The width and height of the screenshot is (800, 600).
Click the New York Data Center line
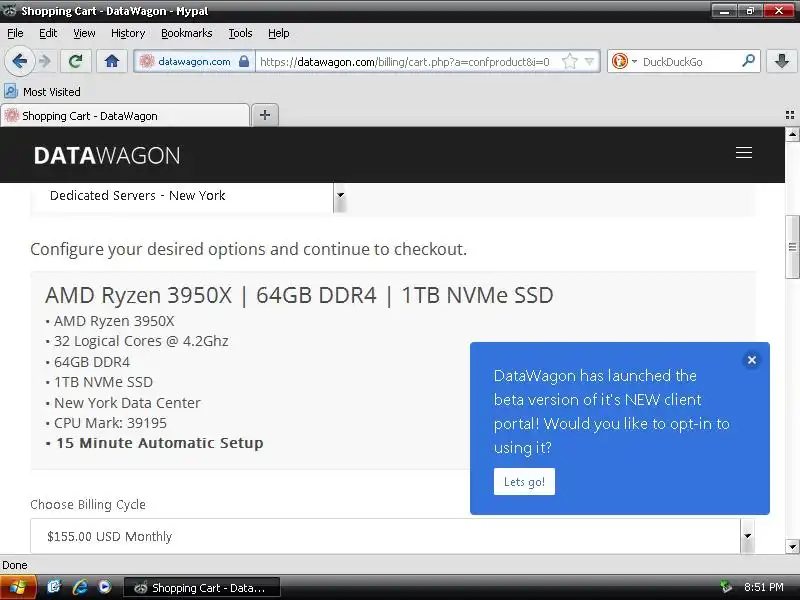coord(127,403)
